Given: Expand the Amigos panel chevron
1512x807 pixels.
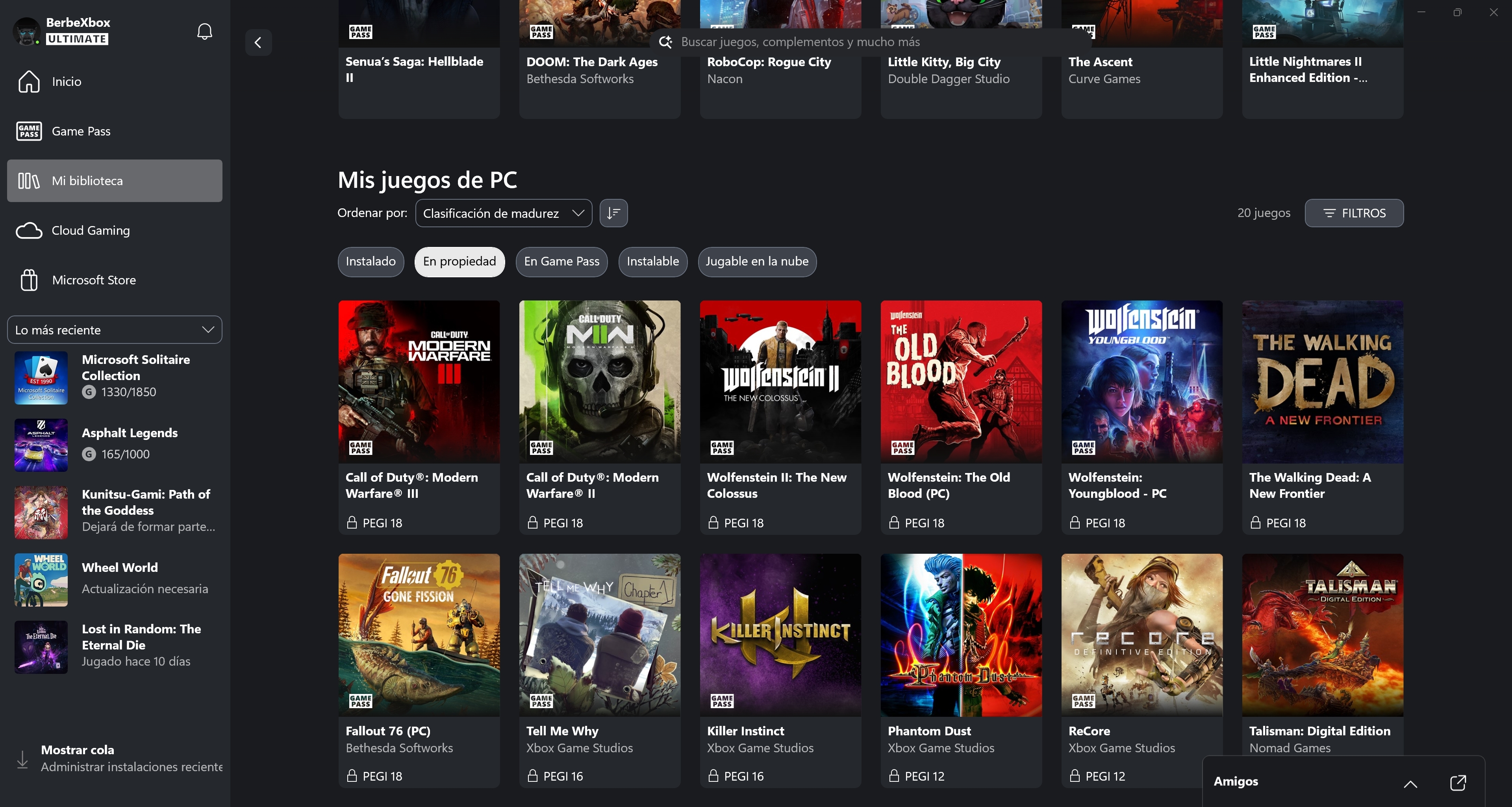Looking at the screenshot, I should pos(1410,783).
